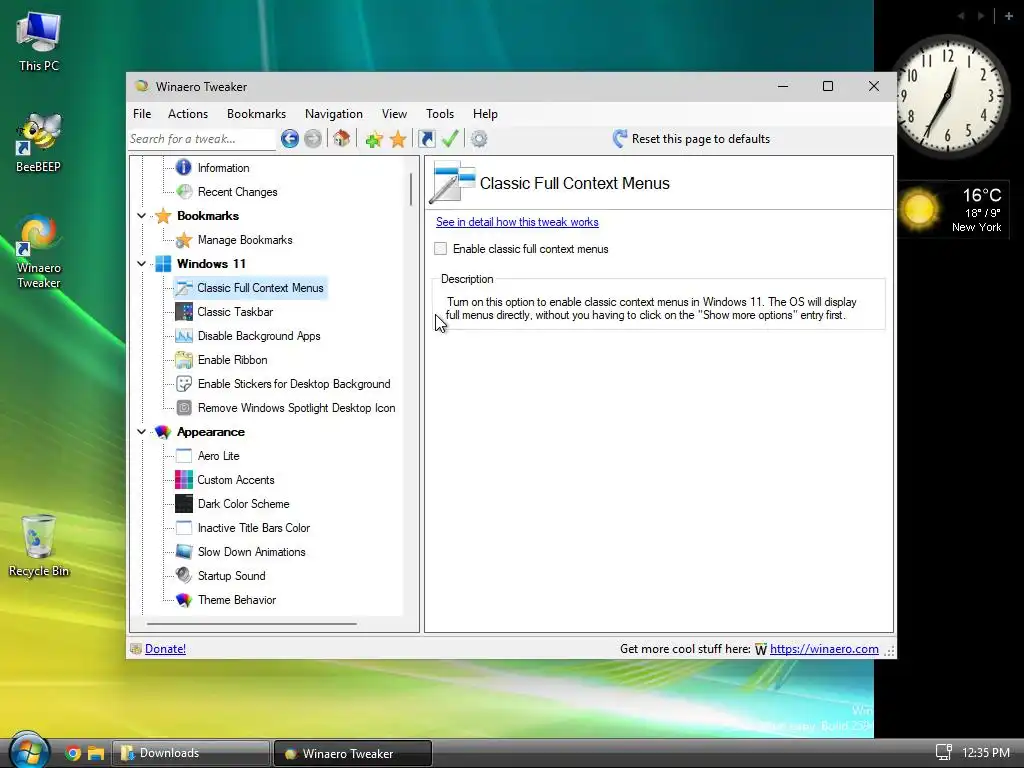
Task: Open the Navigation menu
Action: tap(334, 114)
